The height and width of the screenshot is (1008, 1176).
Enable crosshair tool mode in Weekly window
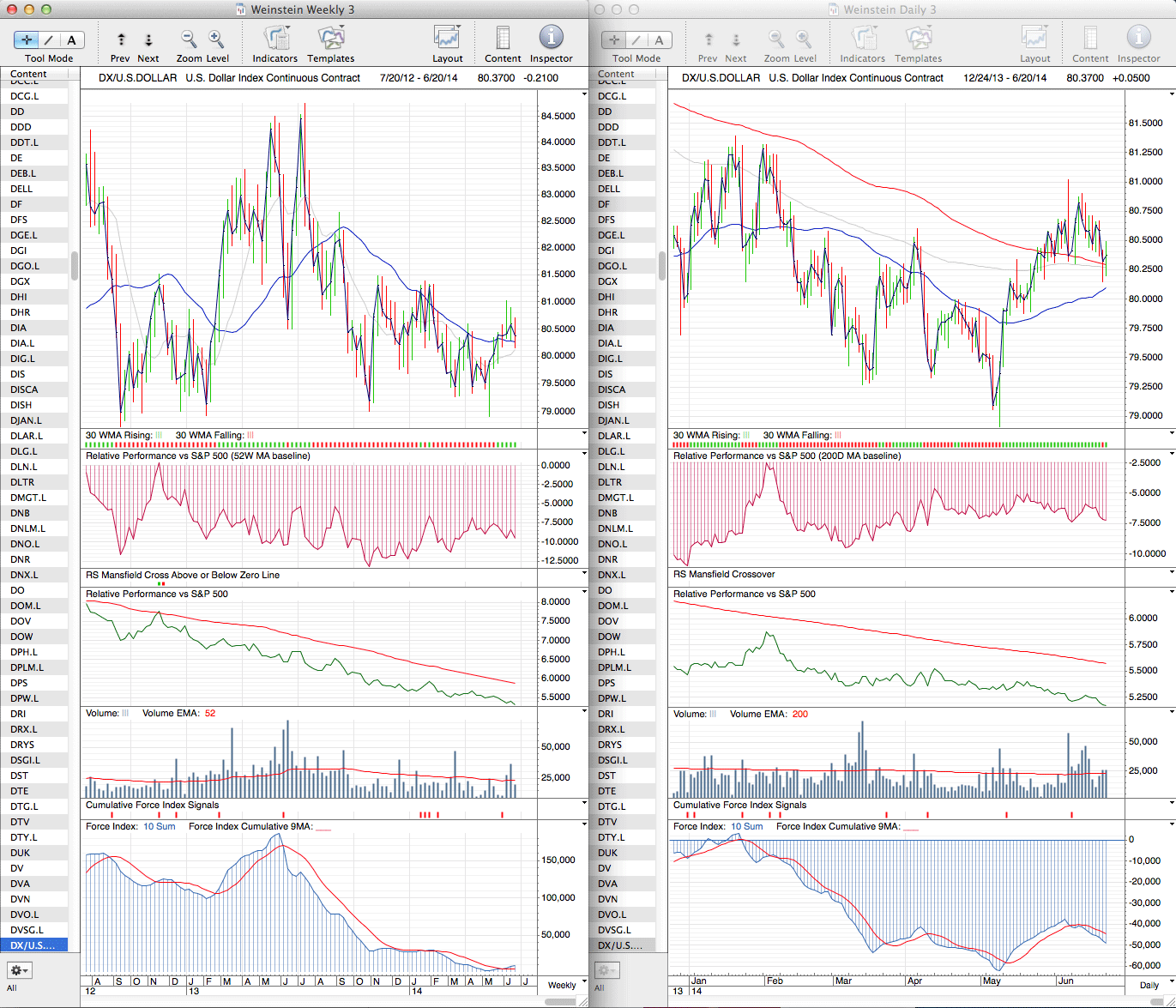[27, 40]
